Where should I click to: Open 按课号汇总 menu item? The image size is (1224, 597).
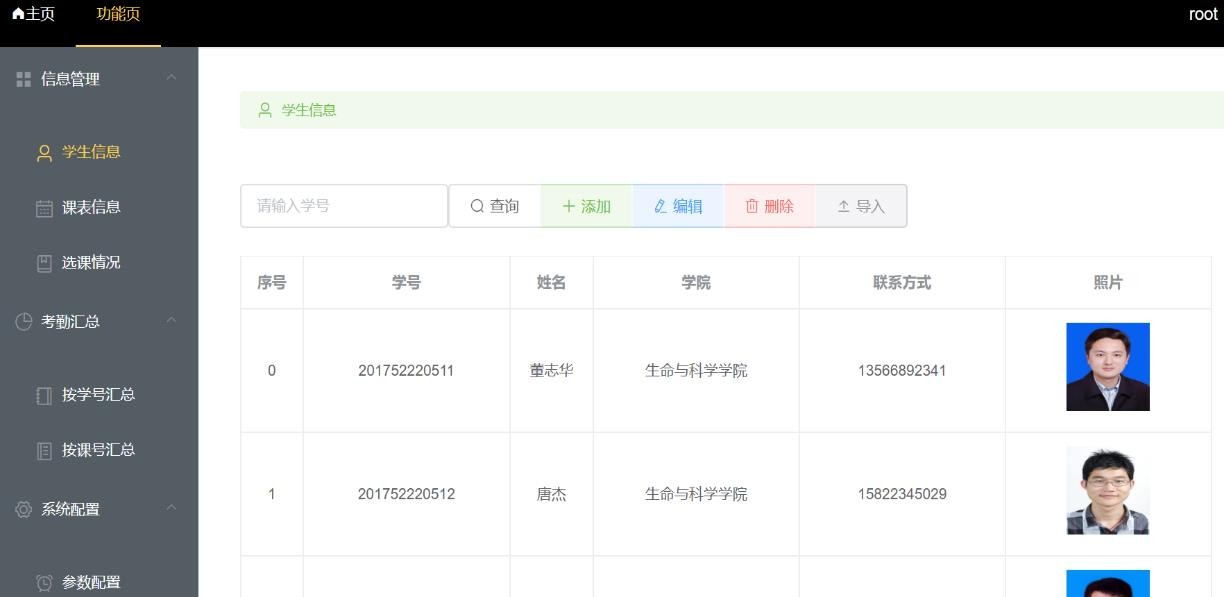[99, 449]
